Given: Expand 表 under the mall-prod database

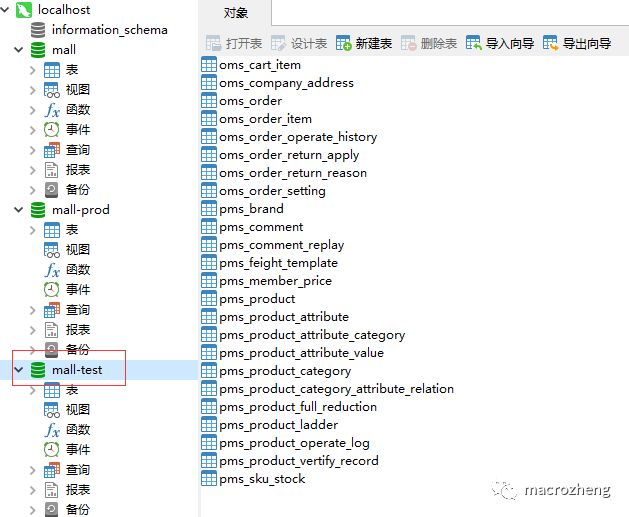Looking at the screenshot, I should coord(32,230).
